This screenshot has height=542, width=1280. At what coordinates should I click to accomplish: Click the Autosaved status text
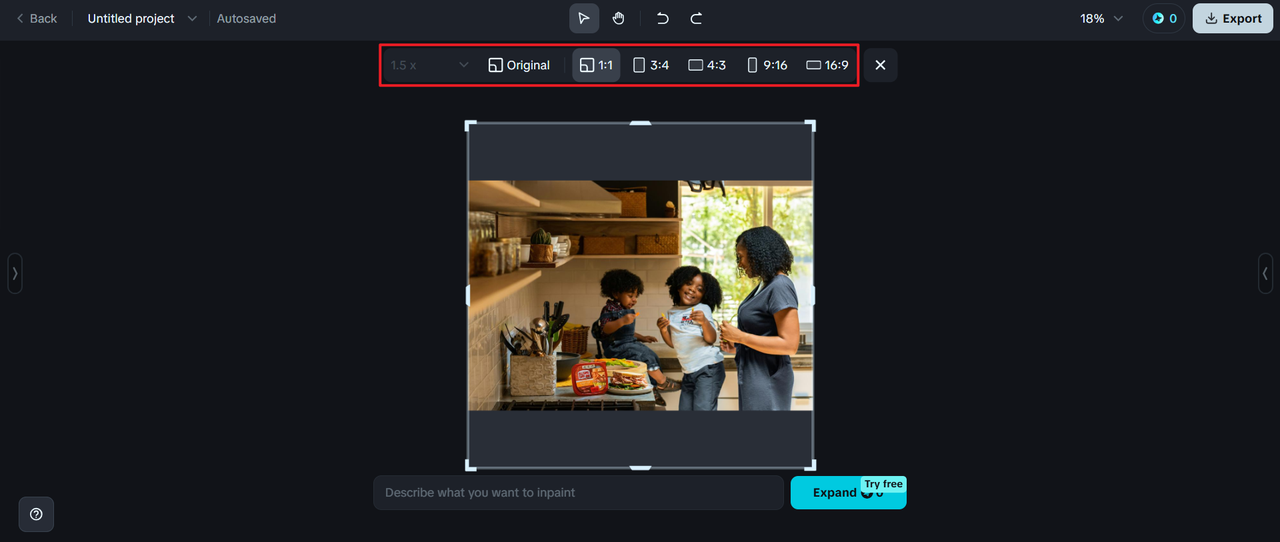pyautogui.click(x=246, y=18)
